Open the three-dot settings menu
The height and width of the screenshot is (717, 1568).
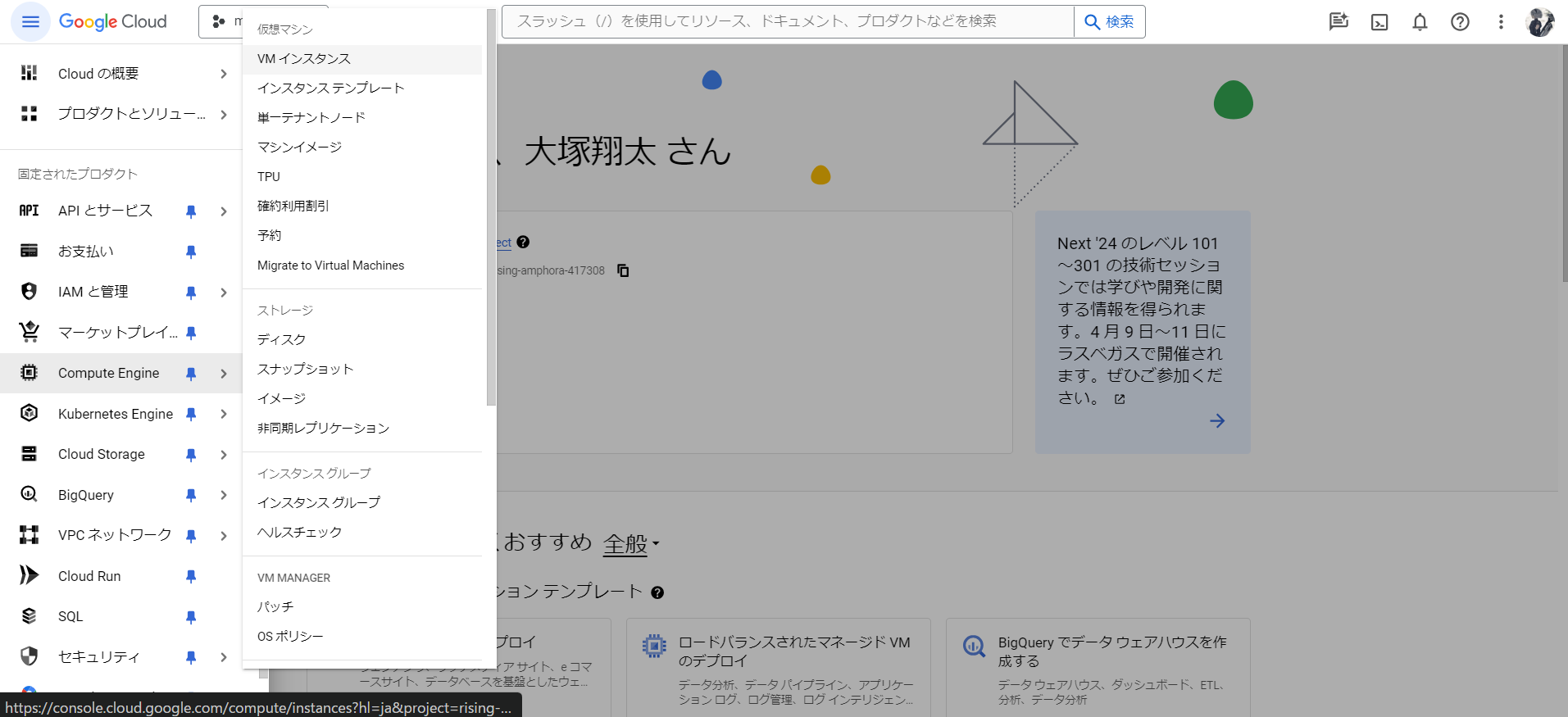click(x=1501, y=22)
